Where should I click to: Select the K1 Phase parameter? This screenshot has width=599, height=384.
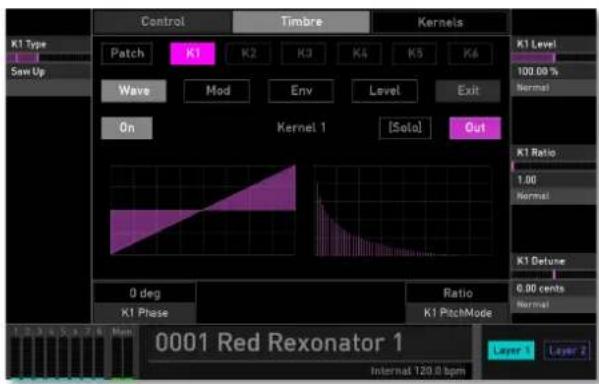[145, 313]
